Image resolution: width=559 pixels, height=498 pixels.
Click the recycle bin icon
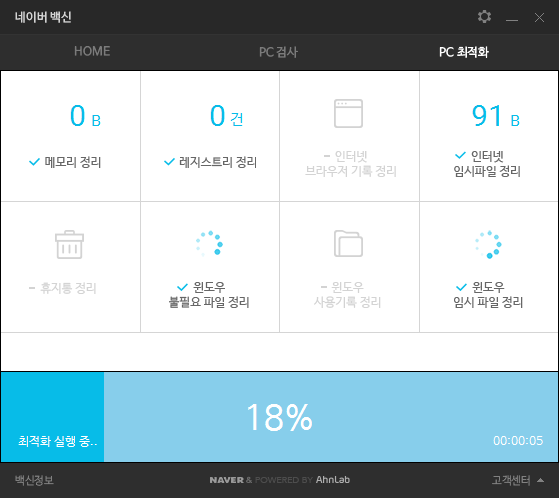69,245
